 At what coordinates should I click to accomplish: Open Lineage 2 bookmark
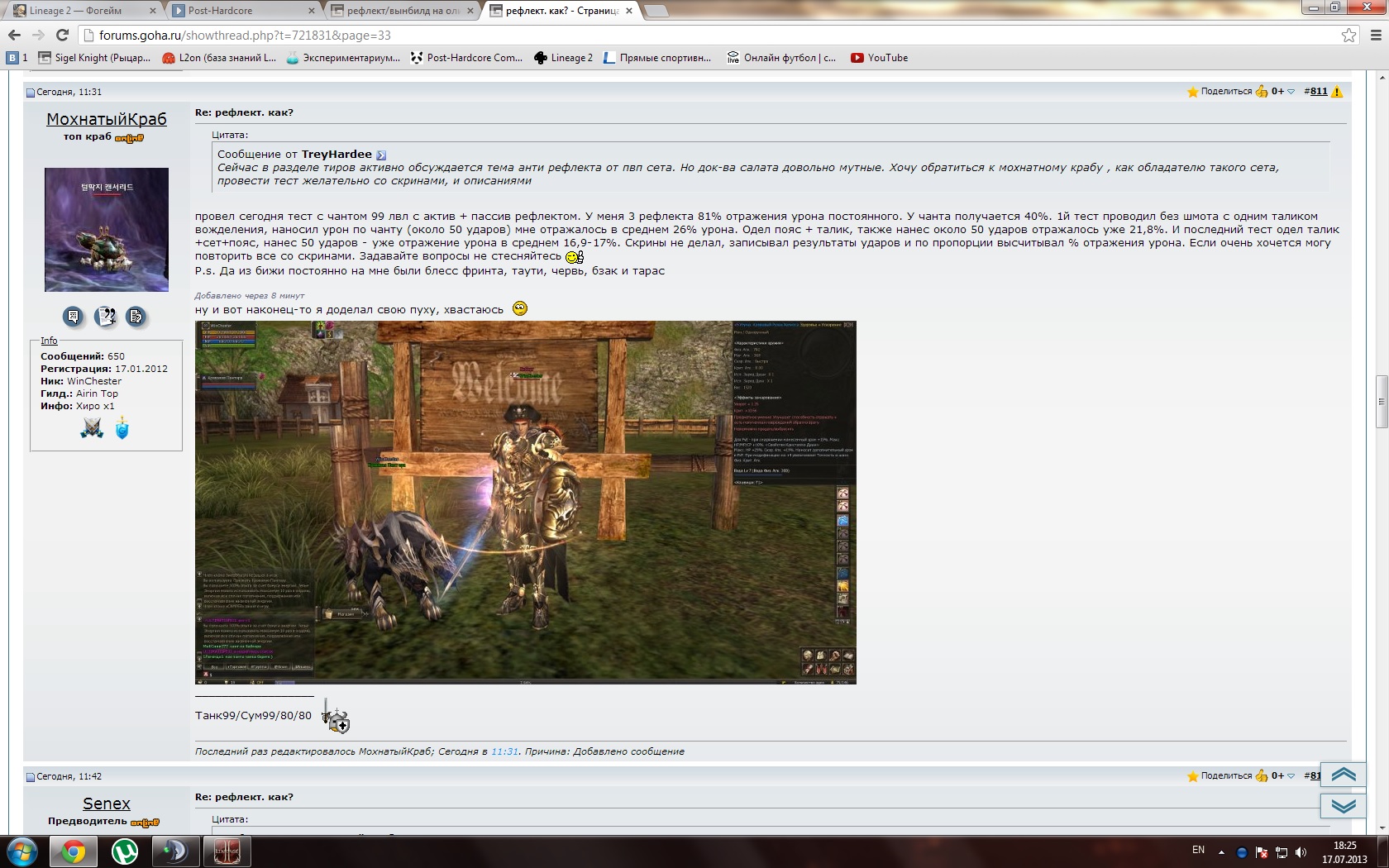tap(564, 58)
